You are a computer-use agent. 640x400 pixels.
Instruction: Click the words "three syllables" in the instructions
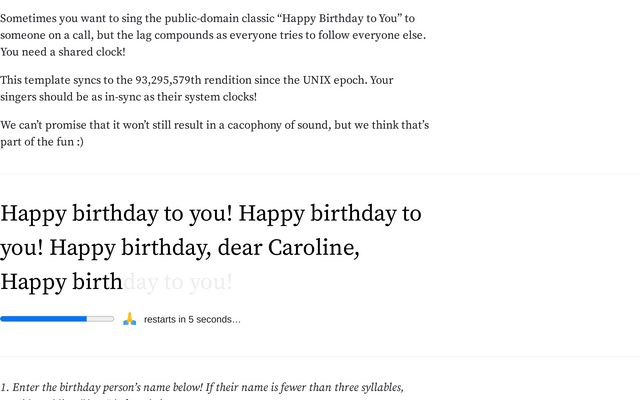(365, 387)
